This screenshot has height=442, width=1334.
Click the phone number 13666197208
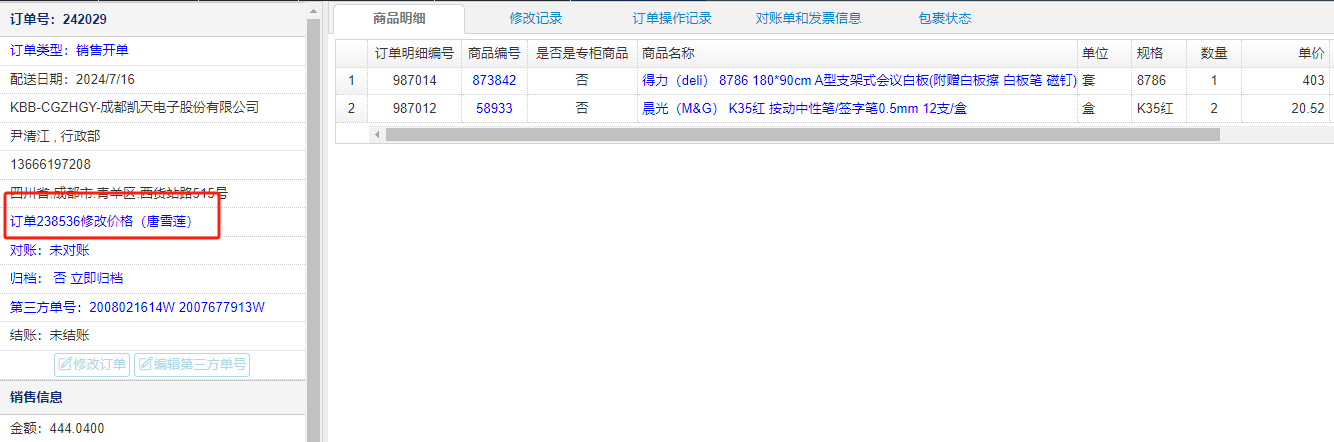(50, 164)
